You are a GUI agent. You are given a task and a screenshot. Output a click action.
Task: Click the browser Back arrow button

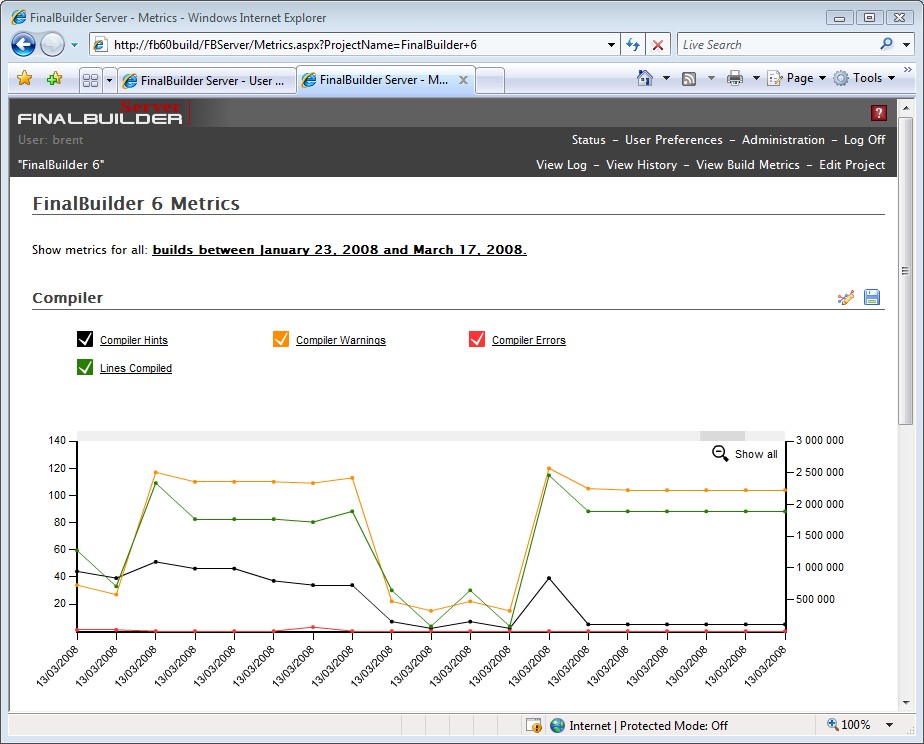(x=24, y=45)
